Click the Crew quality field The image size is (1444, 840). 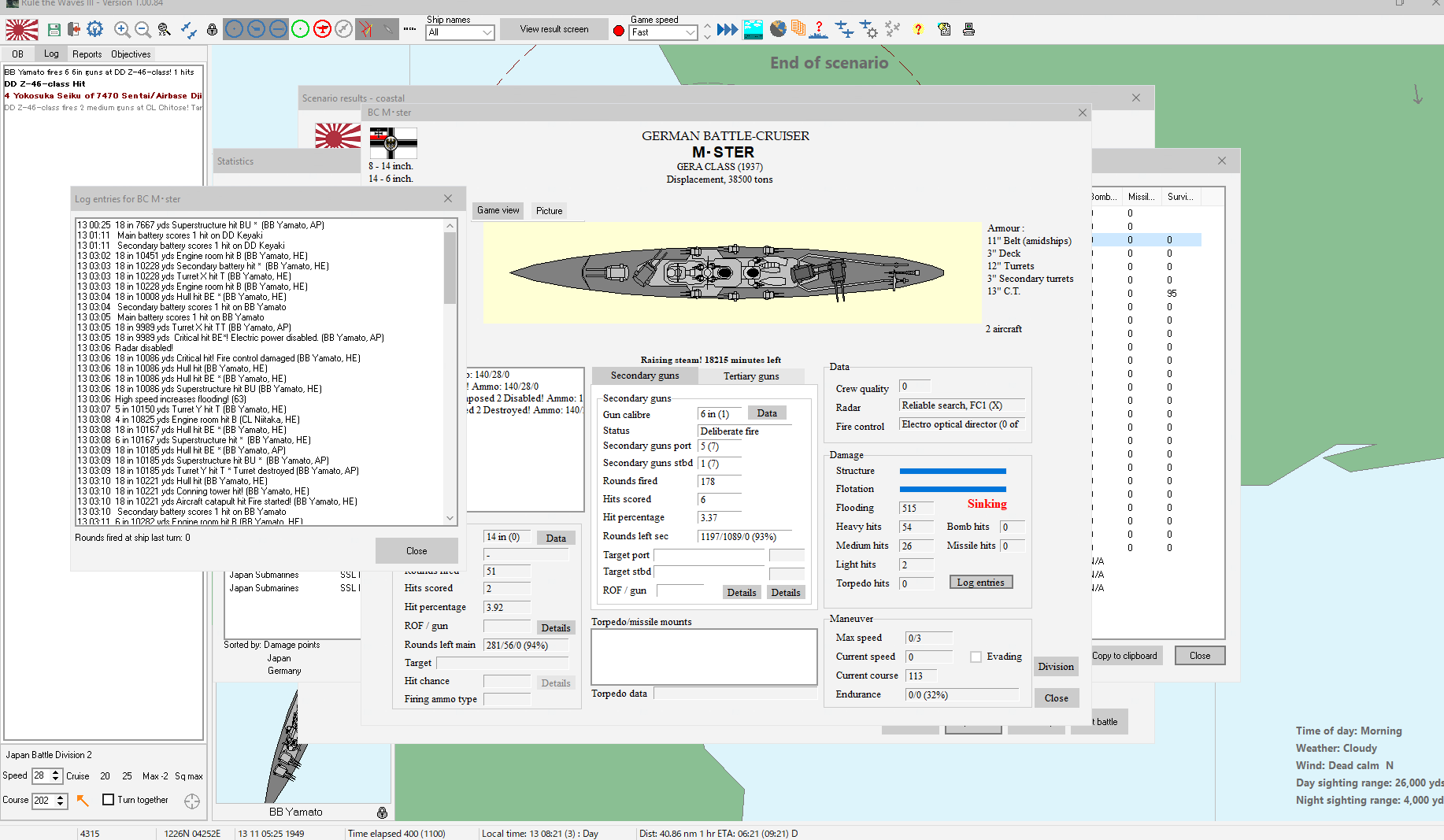[915, 387]
